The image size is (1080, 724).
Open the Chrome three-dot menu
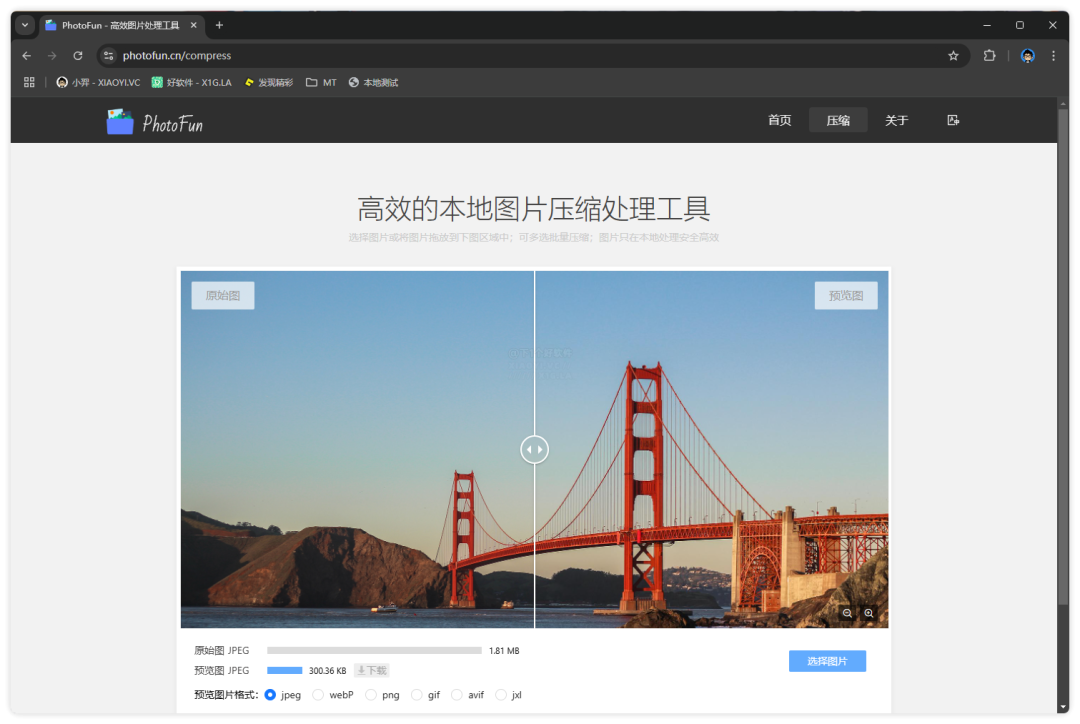1053,56
